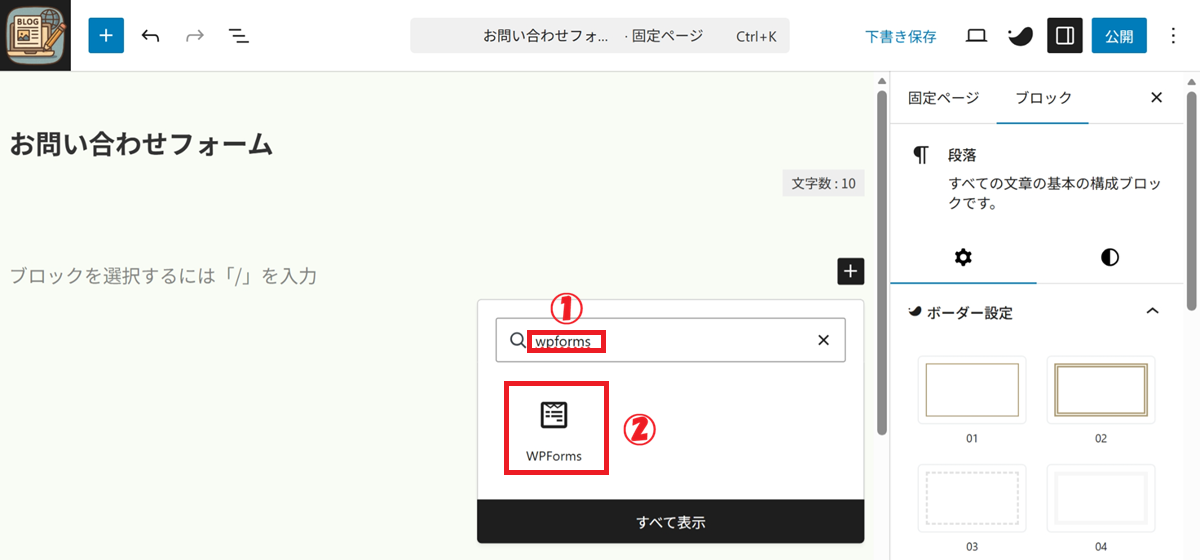
Task: Clear the wpforms search text
Action: point(823,340)
